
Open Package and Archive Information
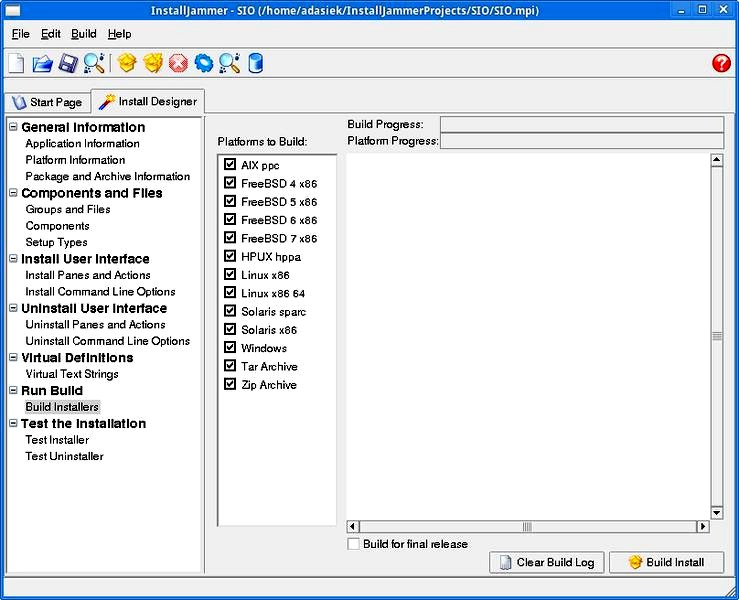(x=108, y=176)
